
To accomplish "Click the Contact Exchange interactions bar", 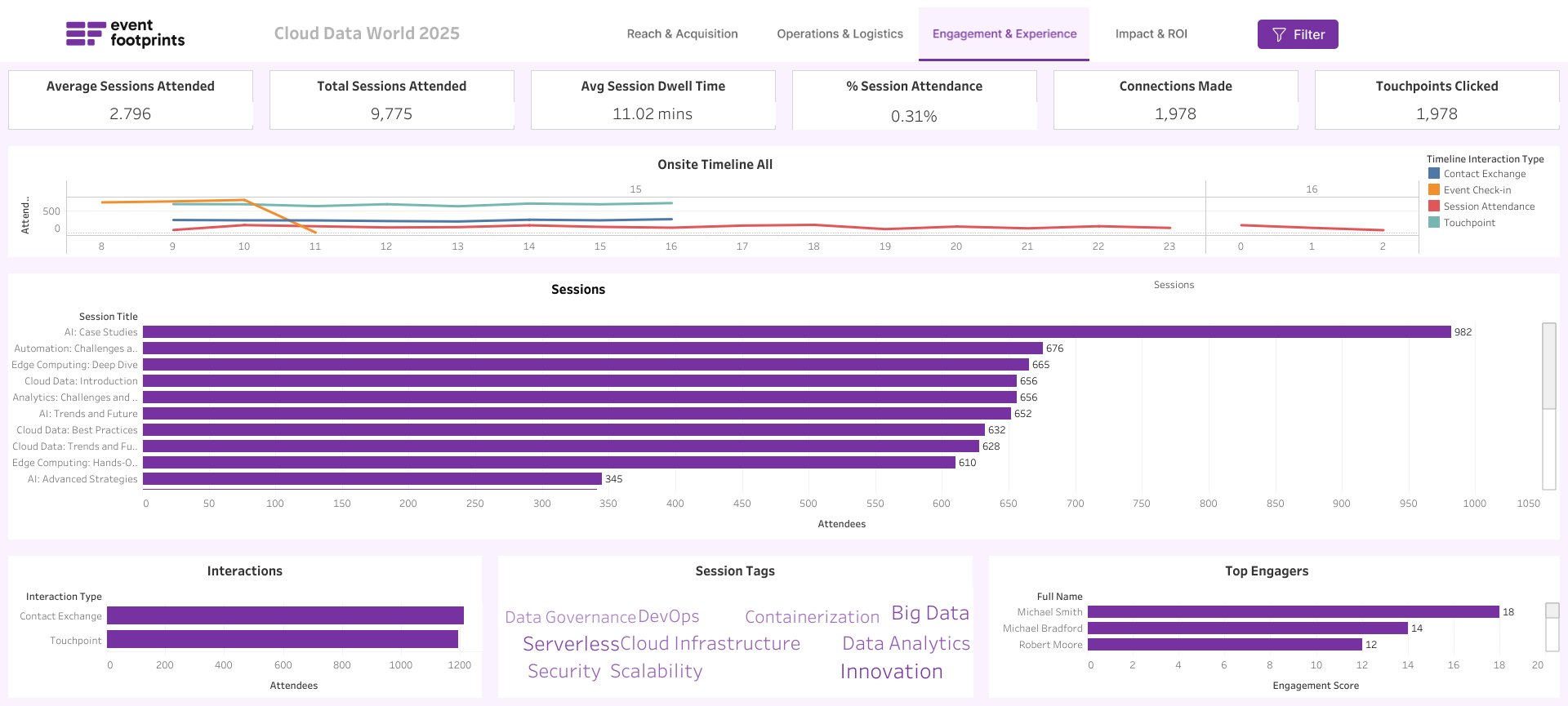I will [285, 615].
